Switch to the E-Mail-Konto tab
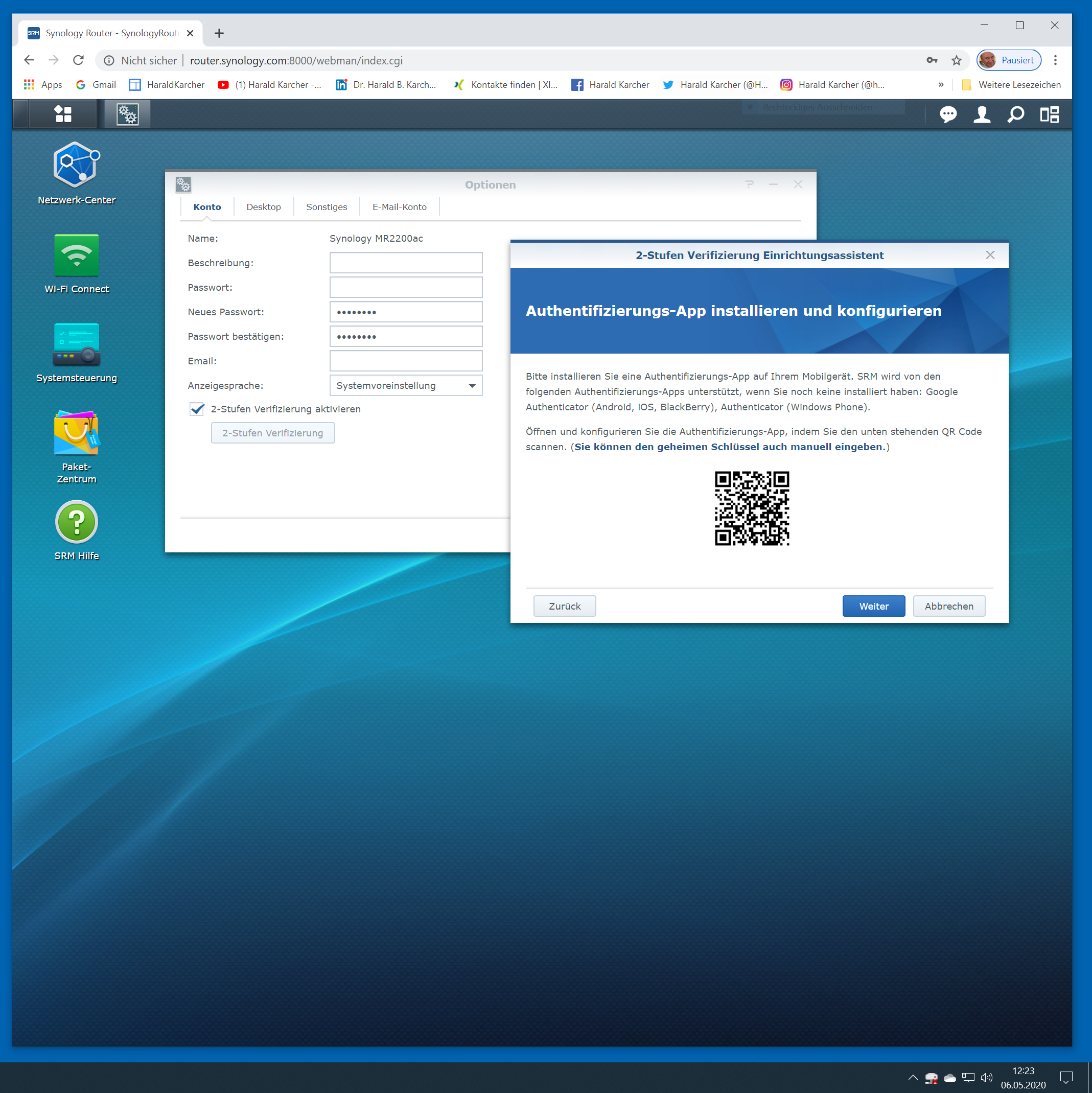This screenshot has height=1093, width=1092. (x=399, y=207)
